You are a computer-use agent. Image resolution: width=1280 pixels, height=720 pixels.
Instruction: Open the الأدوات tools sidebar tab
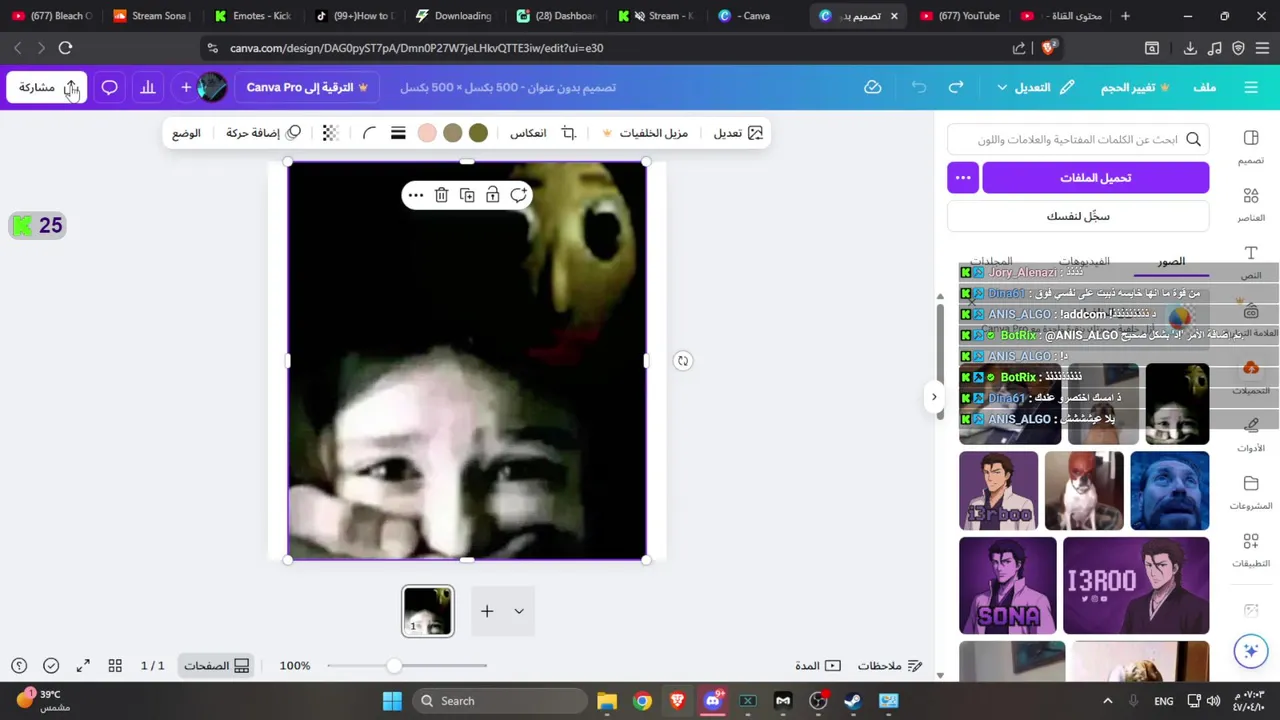pyautogui.click(x=1251, y=434)
